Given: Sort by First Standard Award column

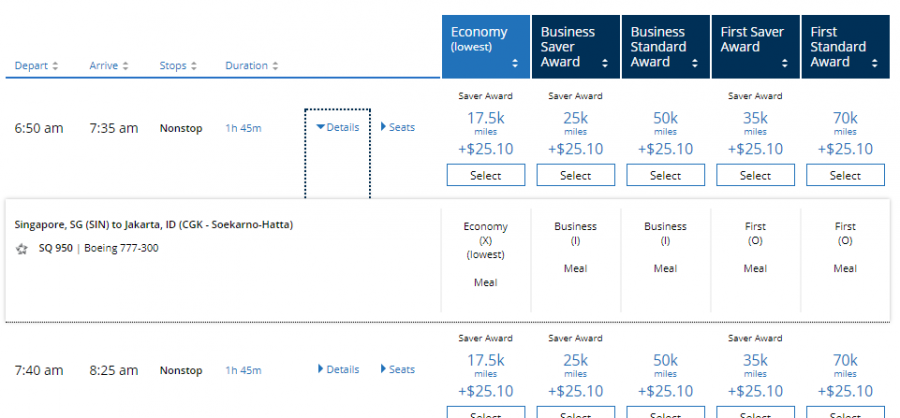Looking at the screenshot, I should click(845, 45).
